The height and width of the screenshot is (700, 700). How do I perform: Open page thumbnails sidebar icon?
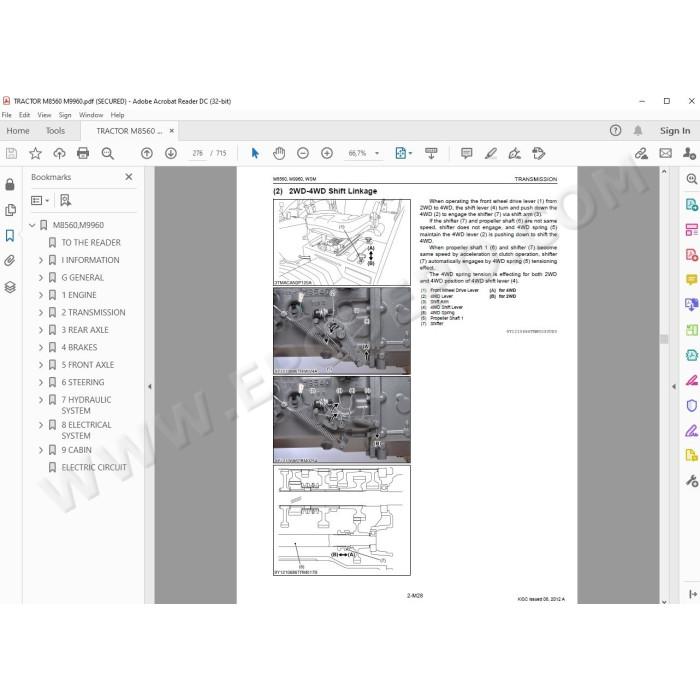pos(10,210)
